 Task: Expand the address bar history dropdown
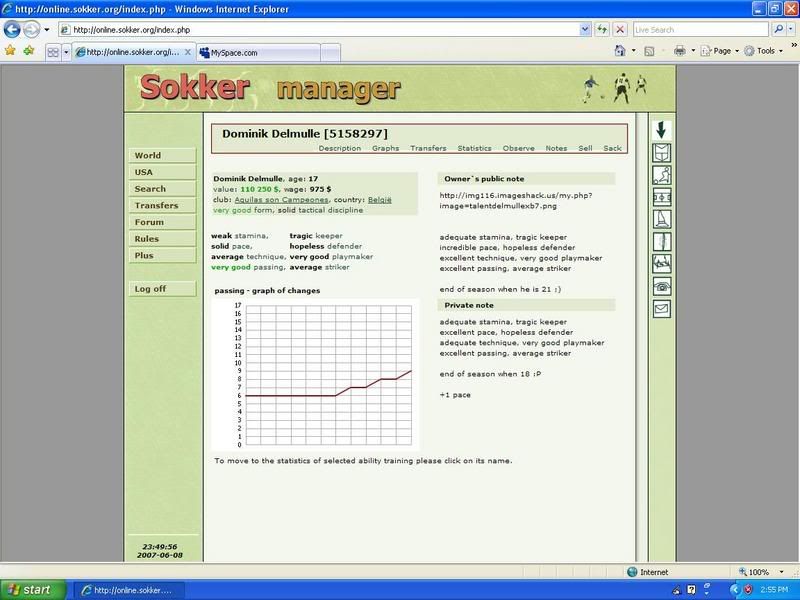click(587, 30)
